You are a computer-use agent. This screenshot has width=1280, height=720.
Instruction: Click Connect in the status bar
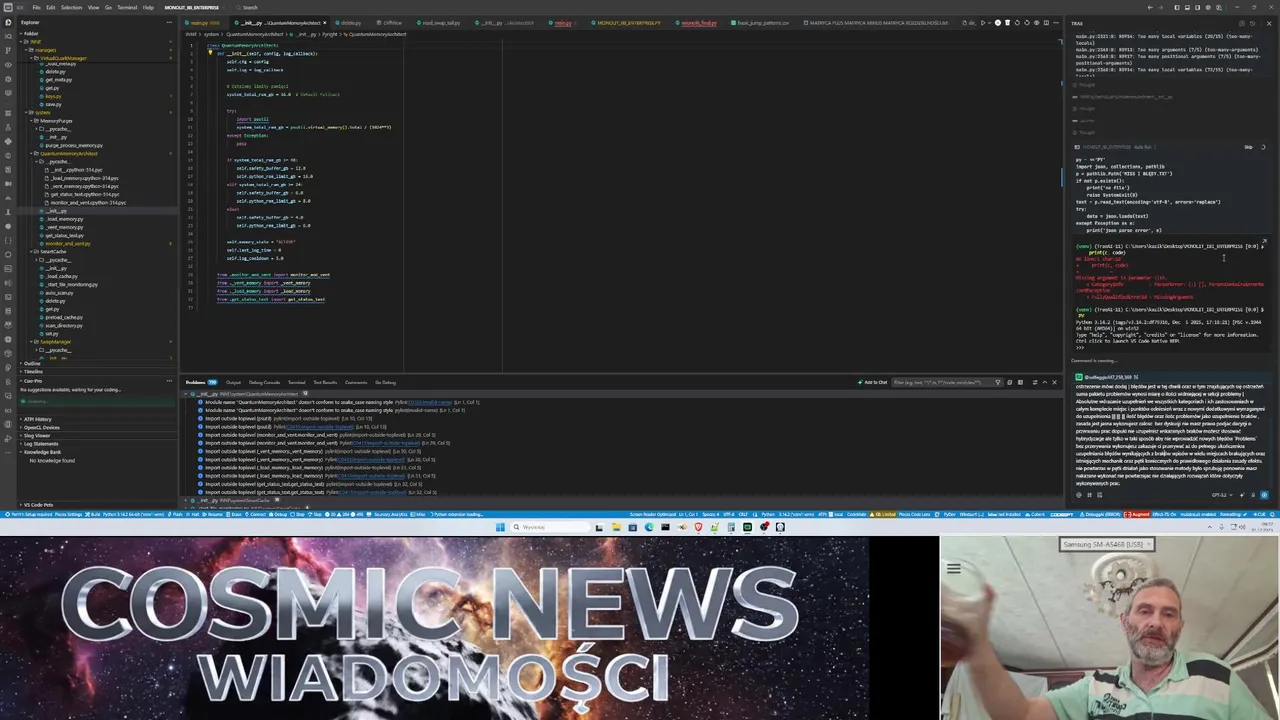click(x=257, y=514)
